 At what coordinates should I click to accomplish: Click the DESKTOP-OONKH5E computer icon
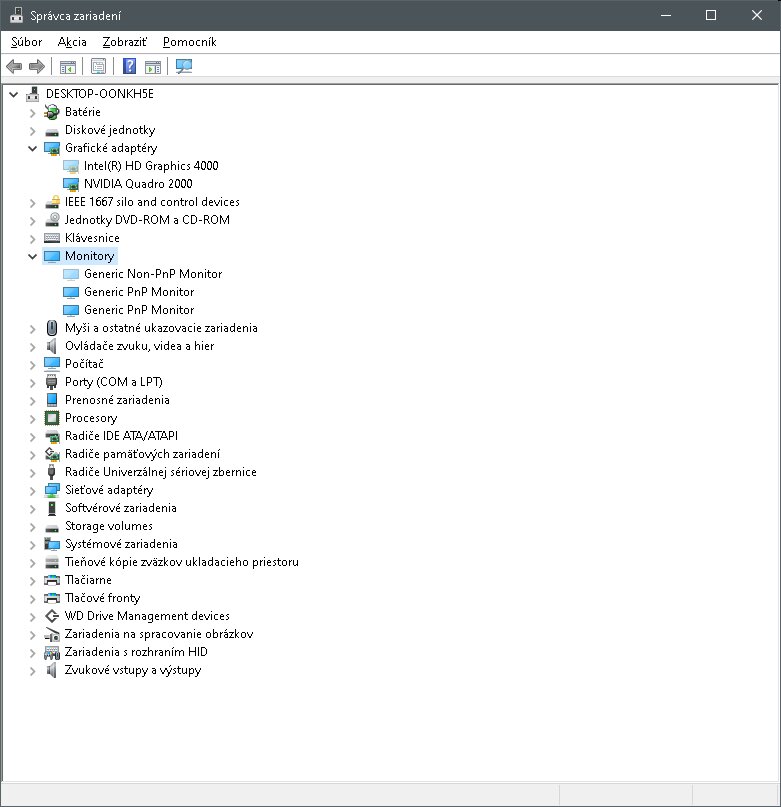point(32,94)
